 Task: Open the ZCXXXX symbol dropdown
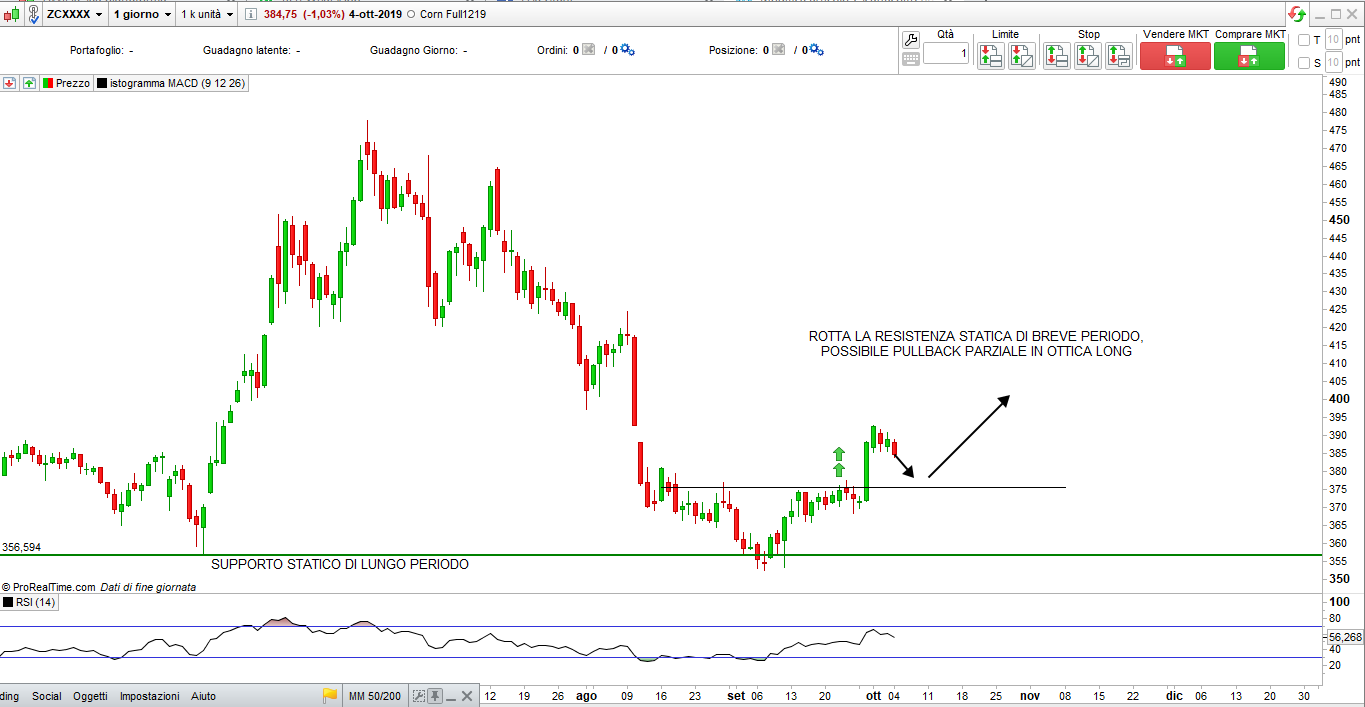tap(73, 15)
